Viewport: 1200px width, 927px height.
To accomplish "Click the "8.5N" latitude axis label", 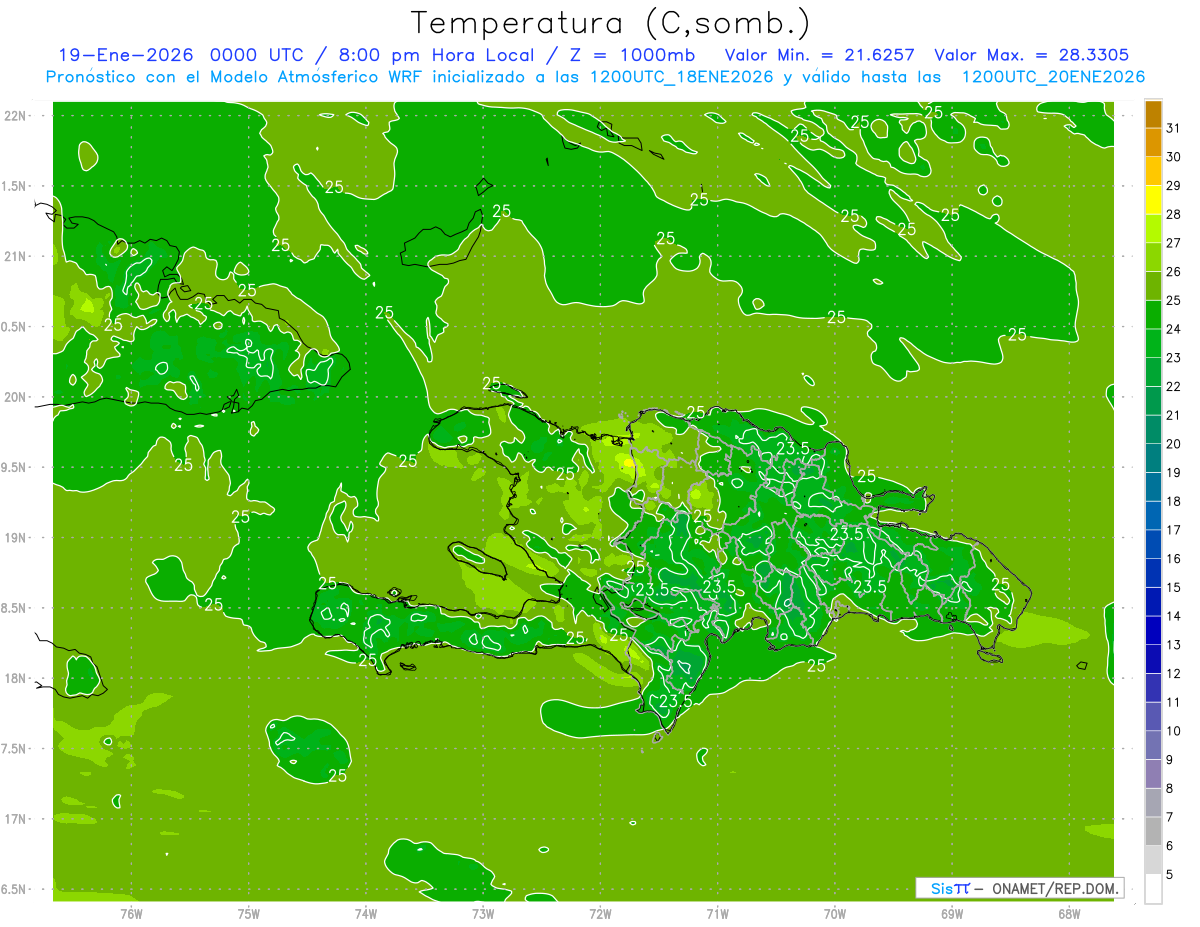I will [x=16, y=608].
